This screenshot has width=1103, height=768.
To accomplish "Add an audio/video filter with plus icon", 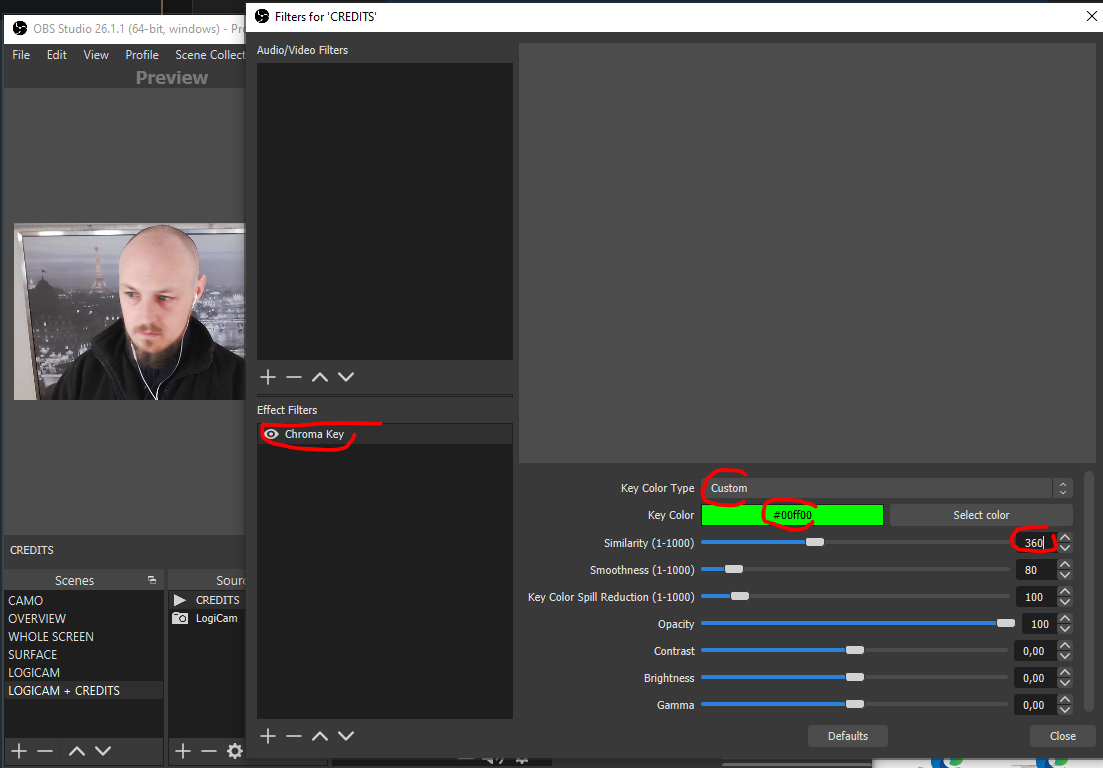I will click(268, 377).
